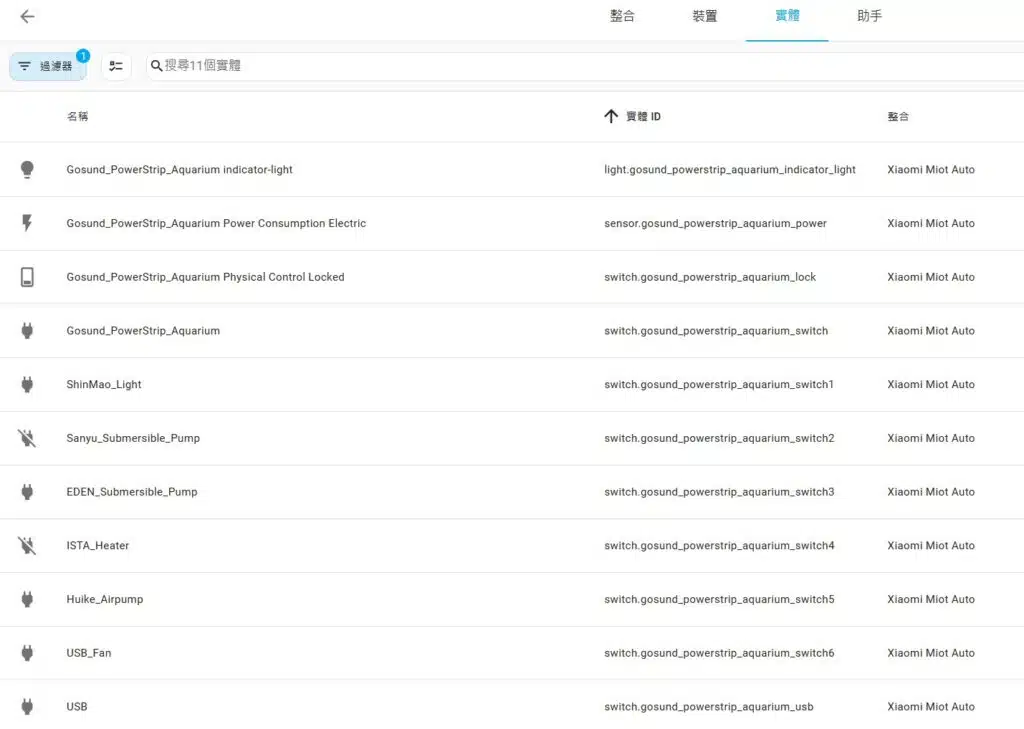Select the 實體 tab

pyautogui.click(x=787, y=16)
